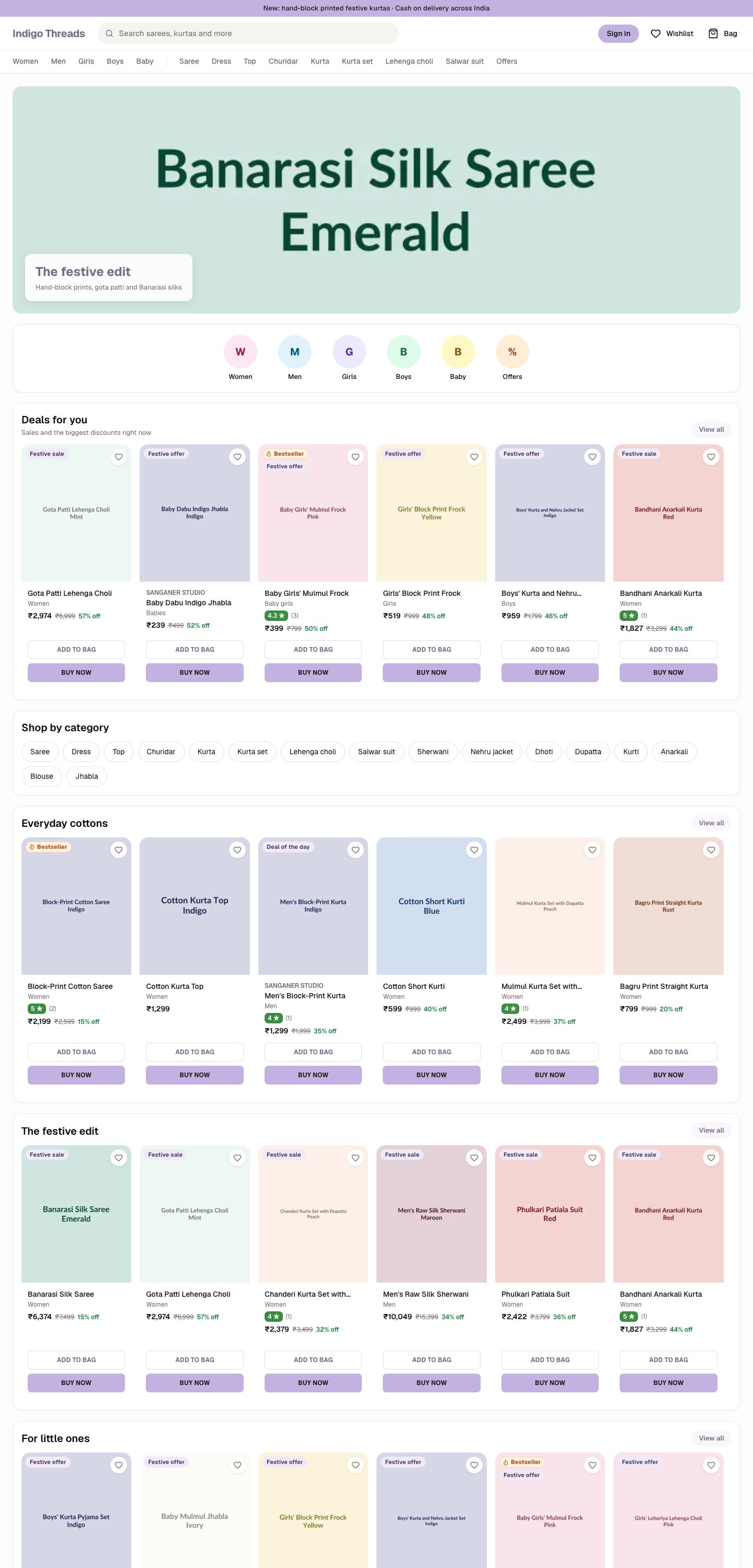The height and width of the screenshot is (1568, 753).
Task: Toggle wishlist heart on Gota Patti Lehenga Choli deal
Action: click(119, 457)
